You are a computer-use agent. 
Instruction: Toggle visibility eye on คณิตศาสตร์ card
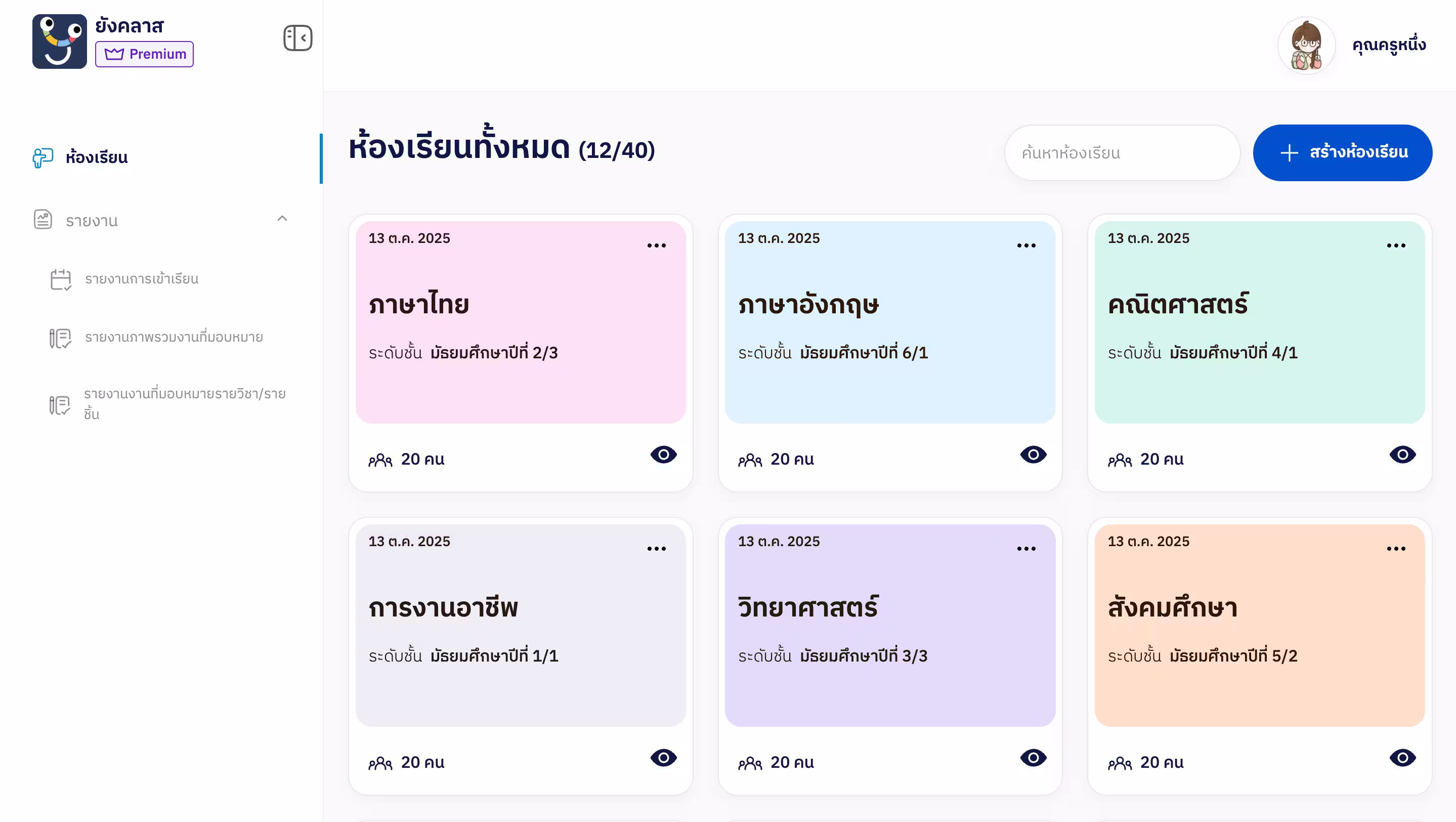coord(1402,455)
